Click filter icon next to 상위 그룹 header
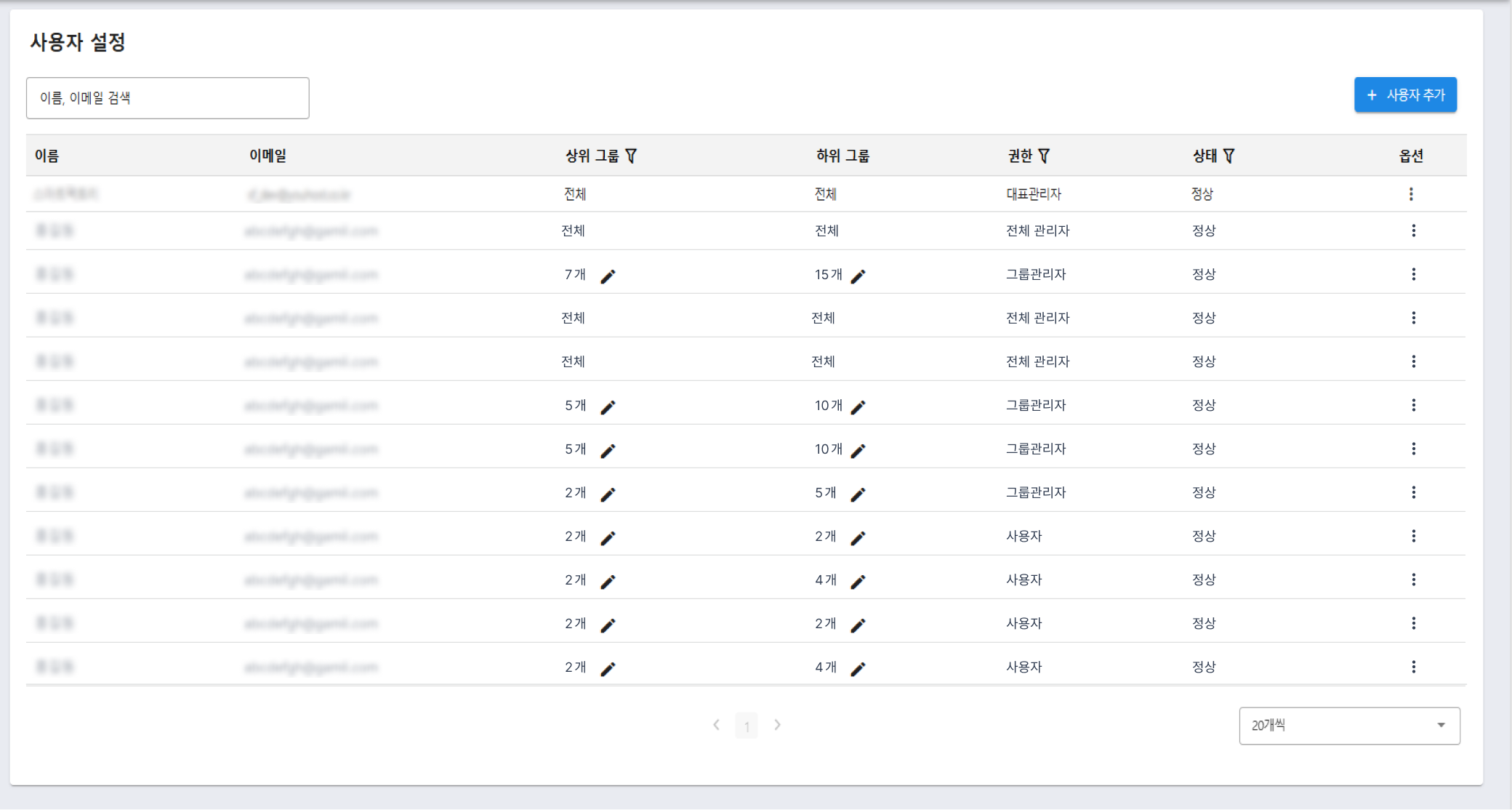This screenshot has height=810, width=1512. coord(631,156)
